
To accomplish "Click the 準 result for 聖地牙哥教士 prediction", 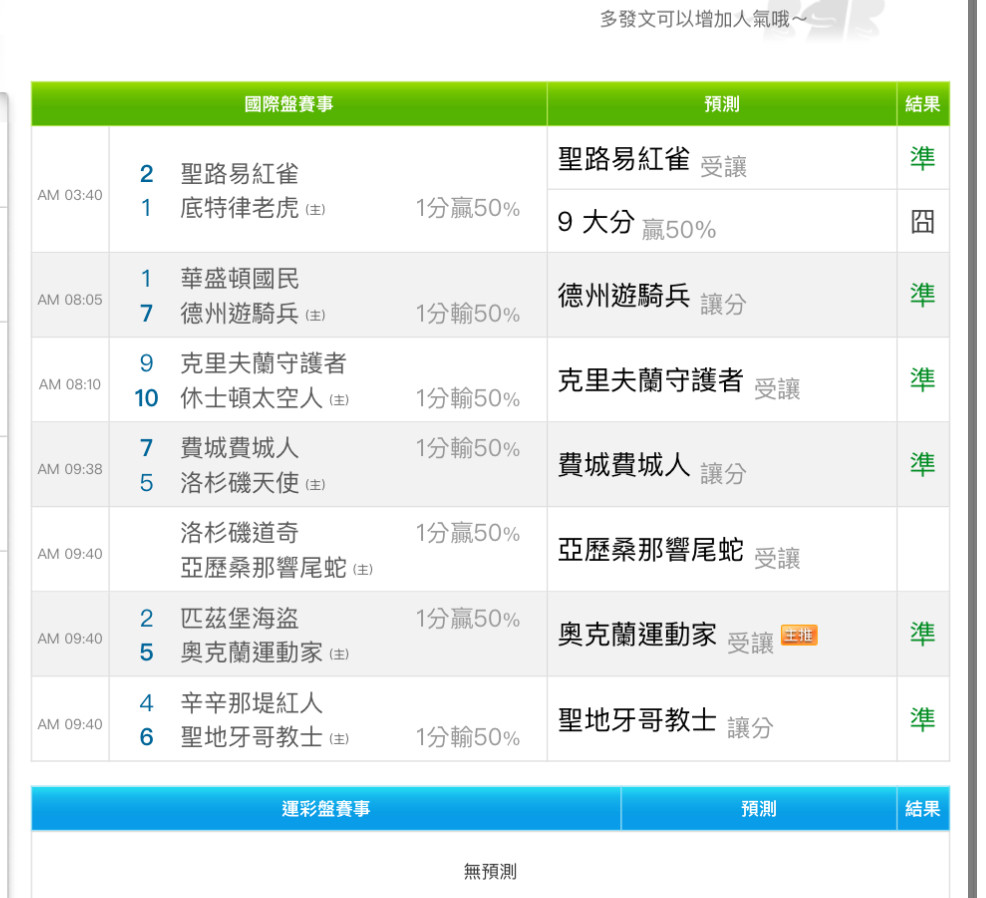I will click(x=922, y=719).
